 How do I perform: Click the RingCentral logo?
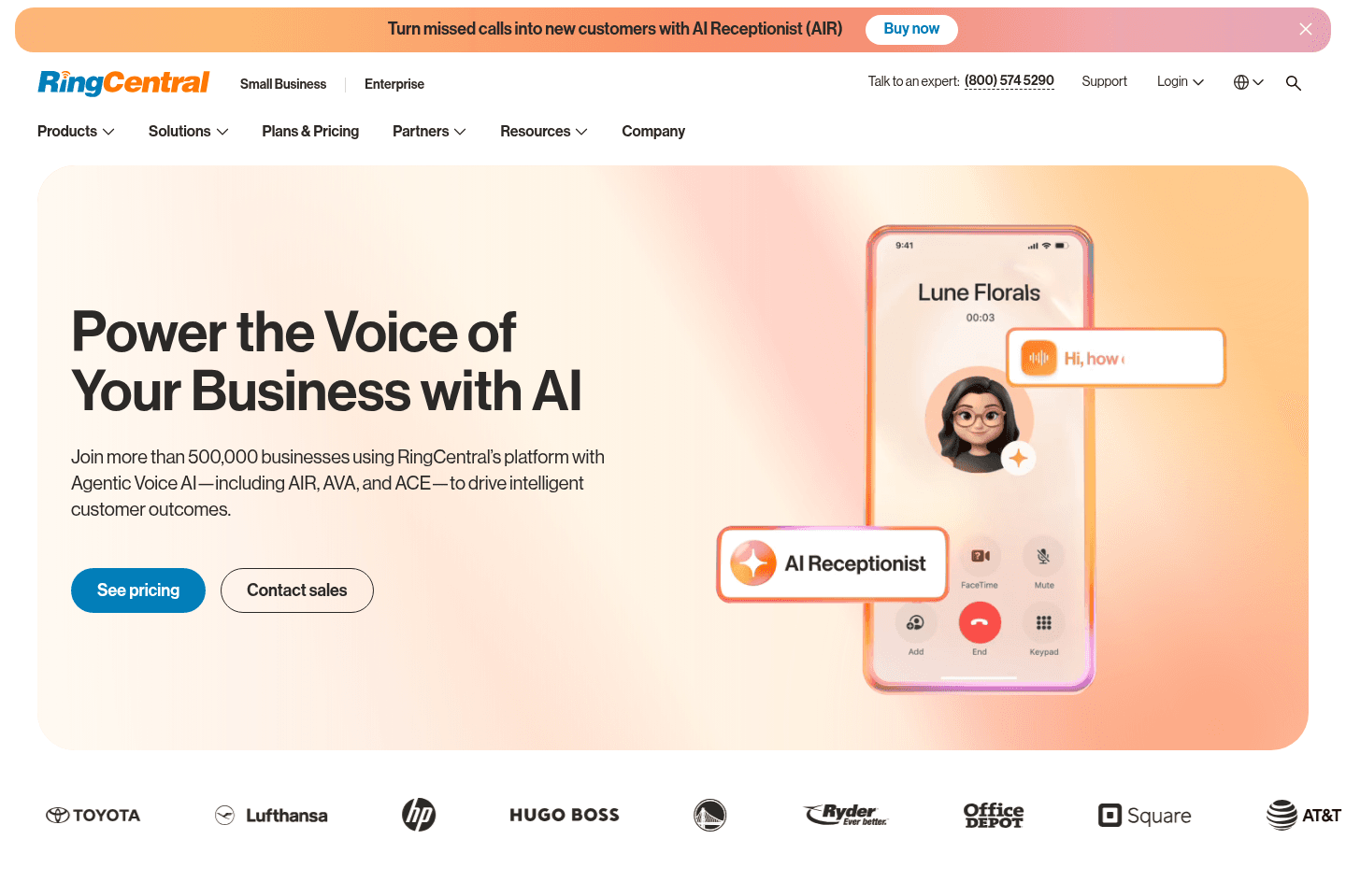pyautogui.click(x=123, y=82)
